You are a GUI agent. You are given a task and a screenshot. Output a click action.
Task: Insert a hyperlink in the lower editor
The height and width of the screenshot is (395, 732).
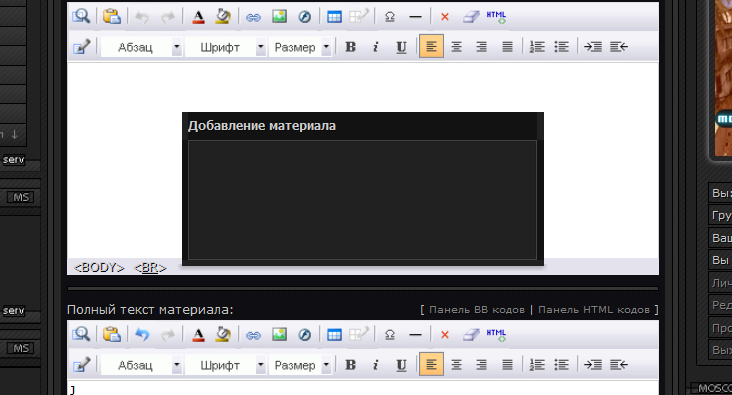click(x=253, y=336)
